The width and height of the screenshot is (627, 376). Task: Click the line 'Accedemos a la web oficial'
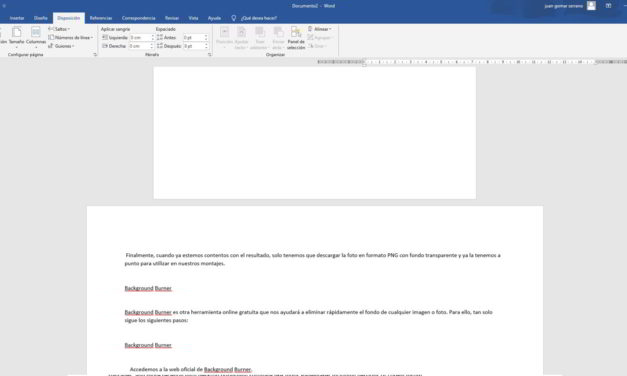191,369
